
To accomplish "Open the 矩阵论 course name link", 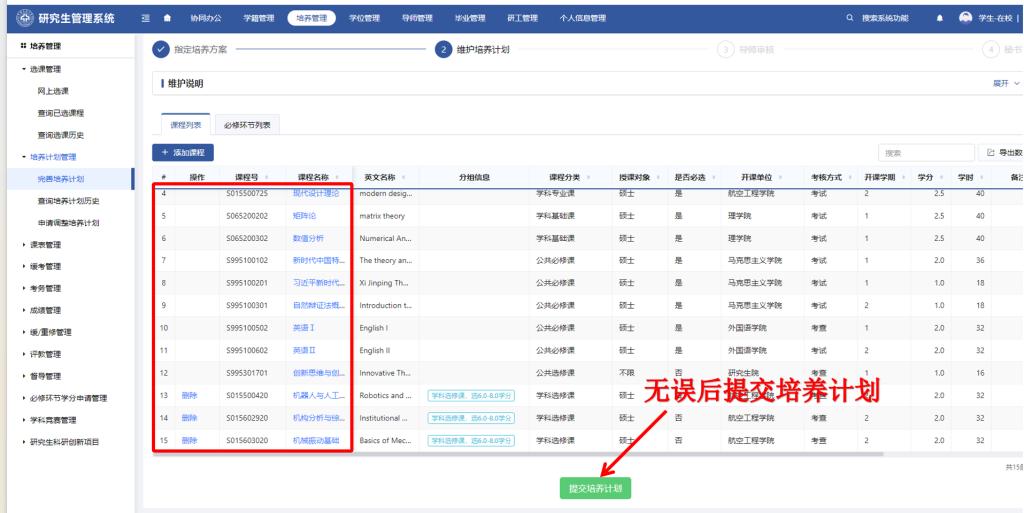I will tap(304, 215).
